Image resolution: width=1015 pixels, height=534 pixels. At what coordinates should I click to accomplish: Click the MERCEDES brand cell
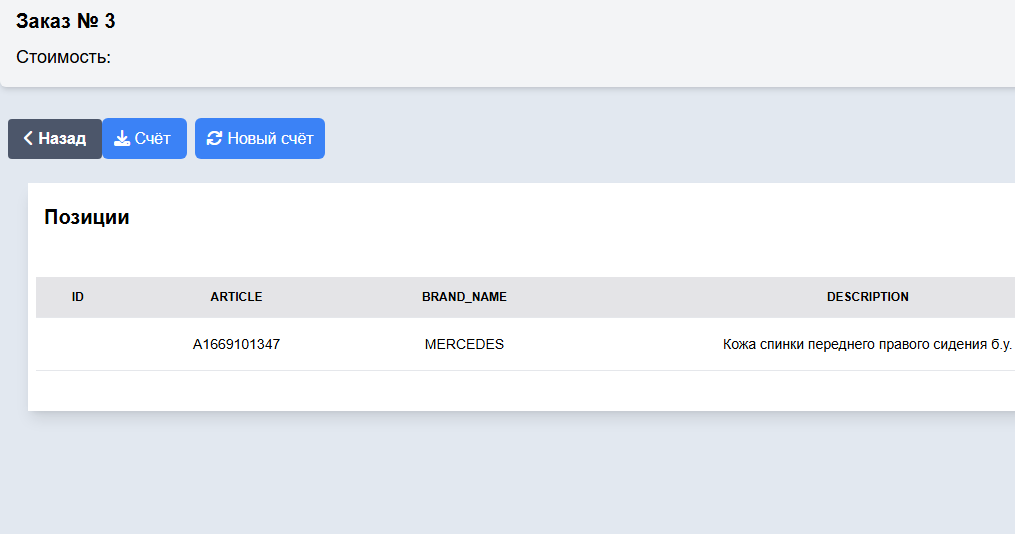(x=464, y=344)
